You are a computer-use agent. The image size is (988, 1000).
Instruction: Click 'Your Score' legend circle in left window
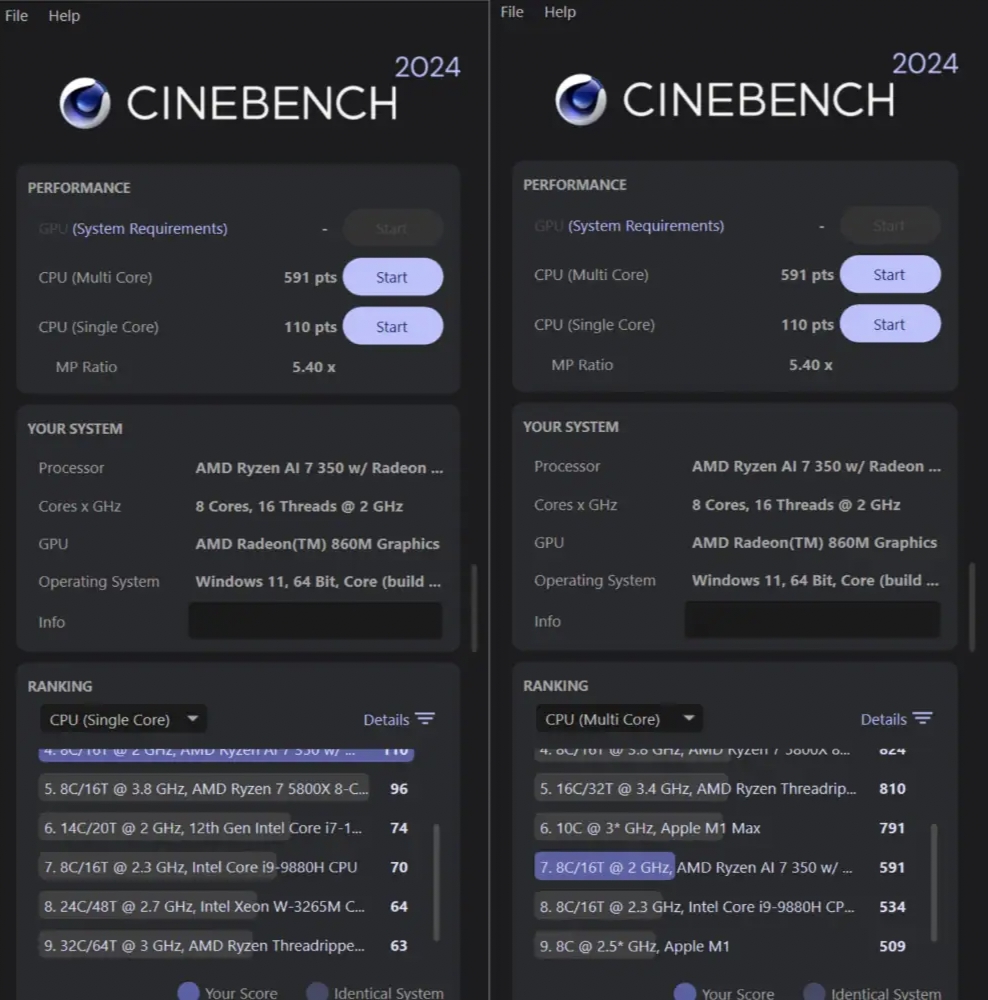(188, 992)
